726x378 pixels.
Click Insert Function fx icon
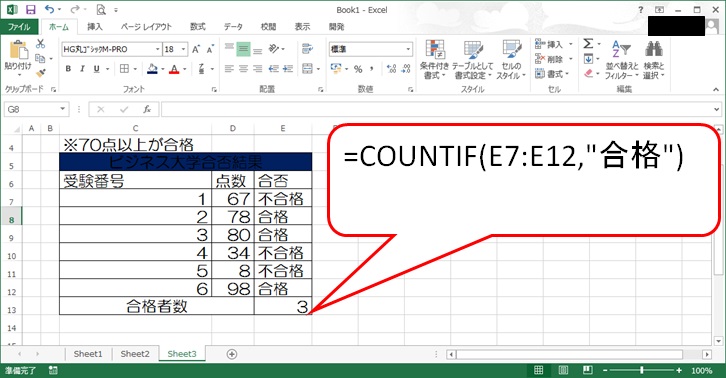147,109
